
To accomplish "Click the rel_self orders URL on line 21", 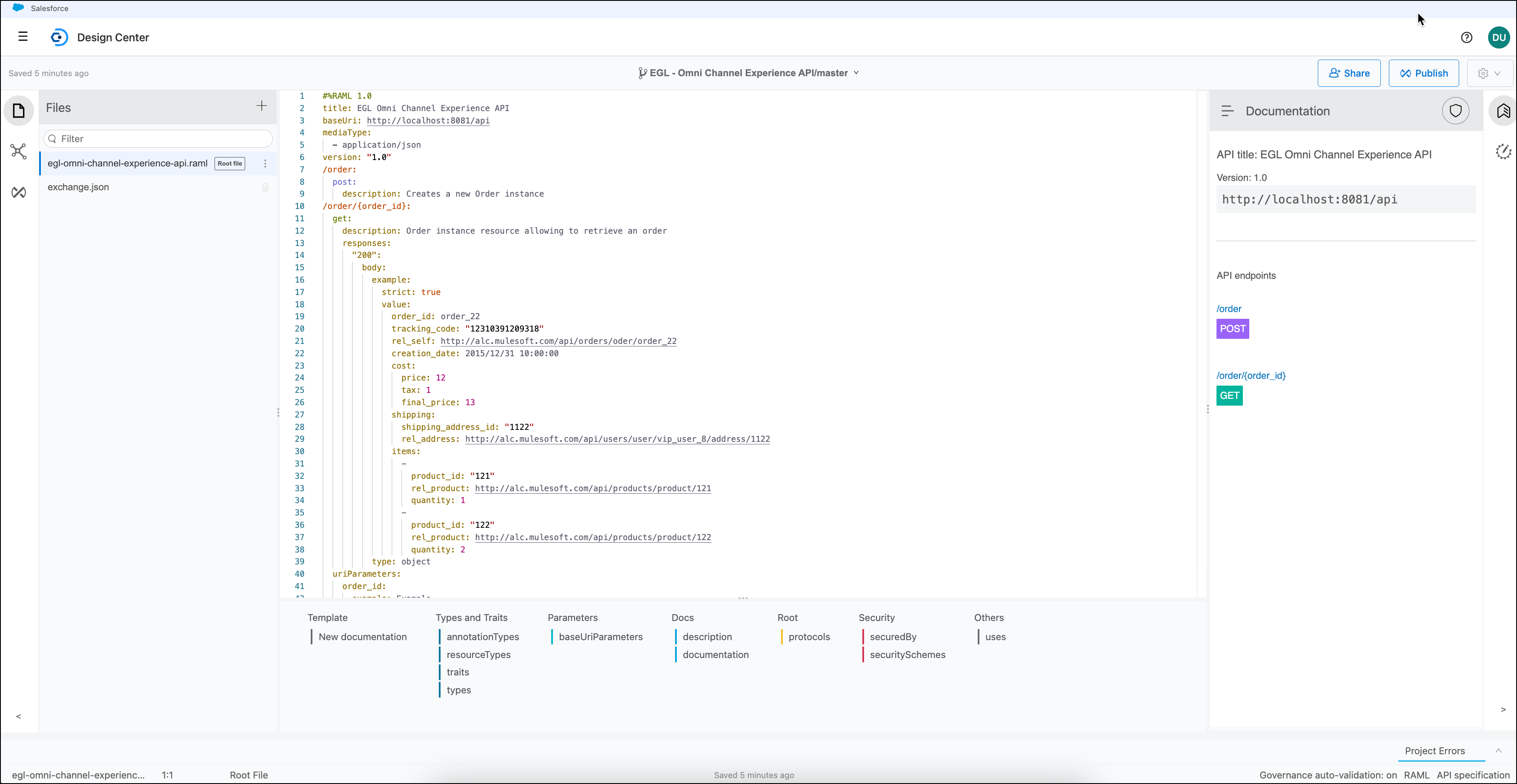I will coord(558,341).
